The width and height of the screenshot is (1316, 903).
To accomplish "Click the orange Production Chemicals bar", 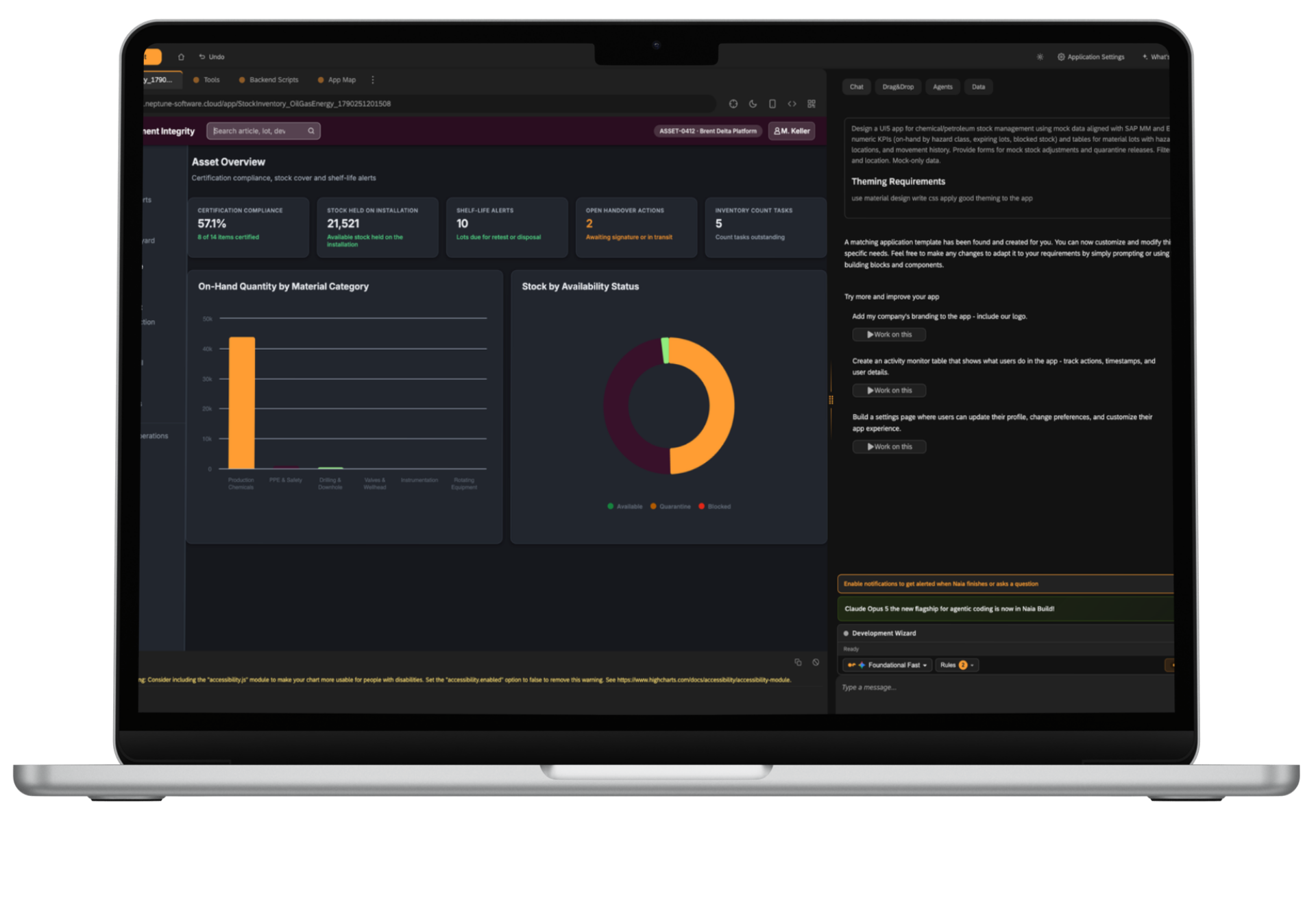I will pos(242,403).
